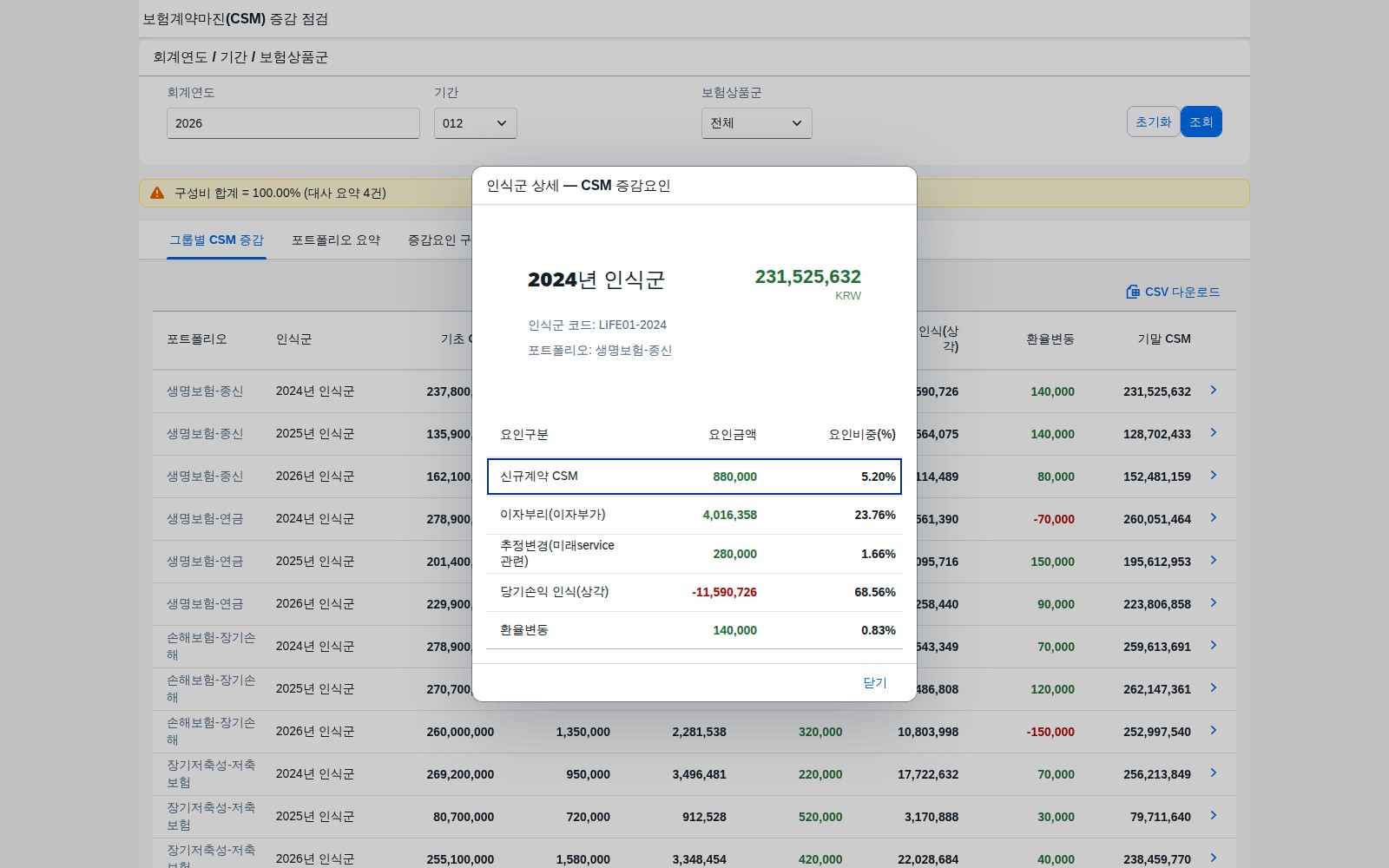Open detail chevron for 손해보험-장기손해 2025년 row

coord(1214,688)
